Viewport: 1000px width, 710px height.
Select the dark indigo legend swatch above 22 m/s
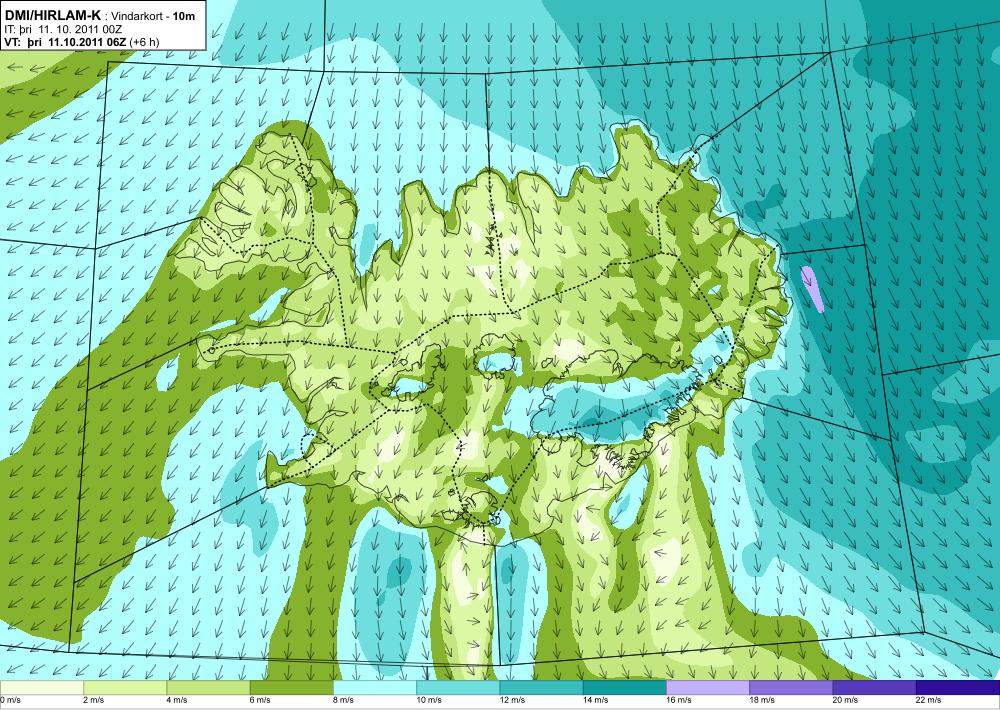(x=958, y=687)
